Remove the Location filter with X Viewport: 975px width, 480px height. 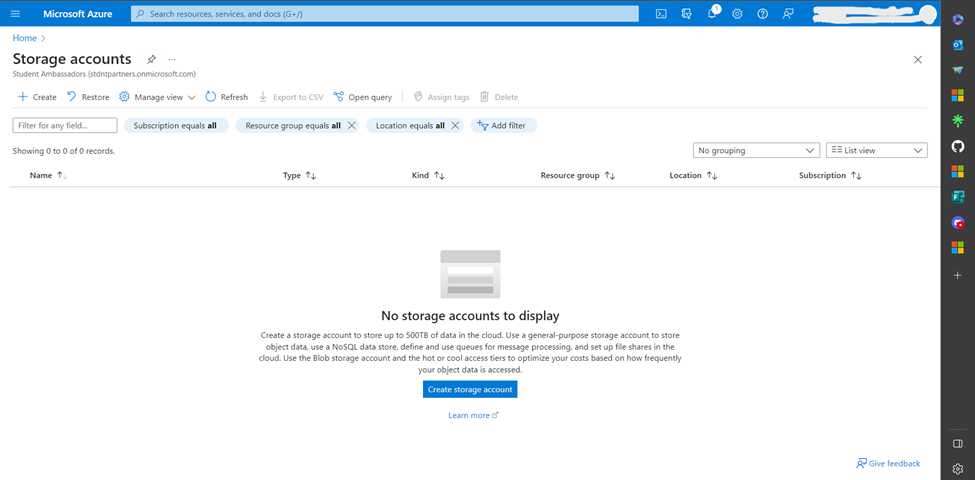pyautogui.click(x=455, y=126)
